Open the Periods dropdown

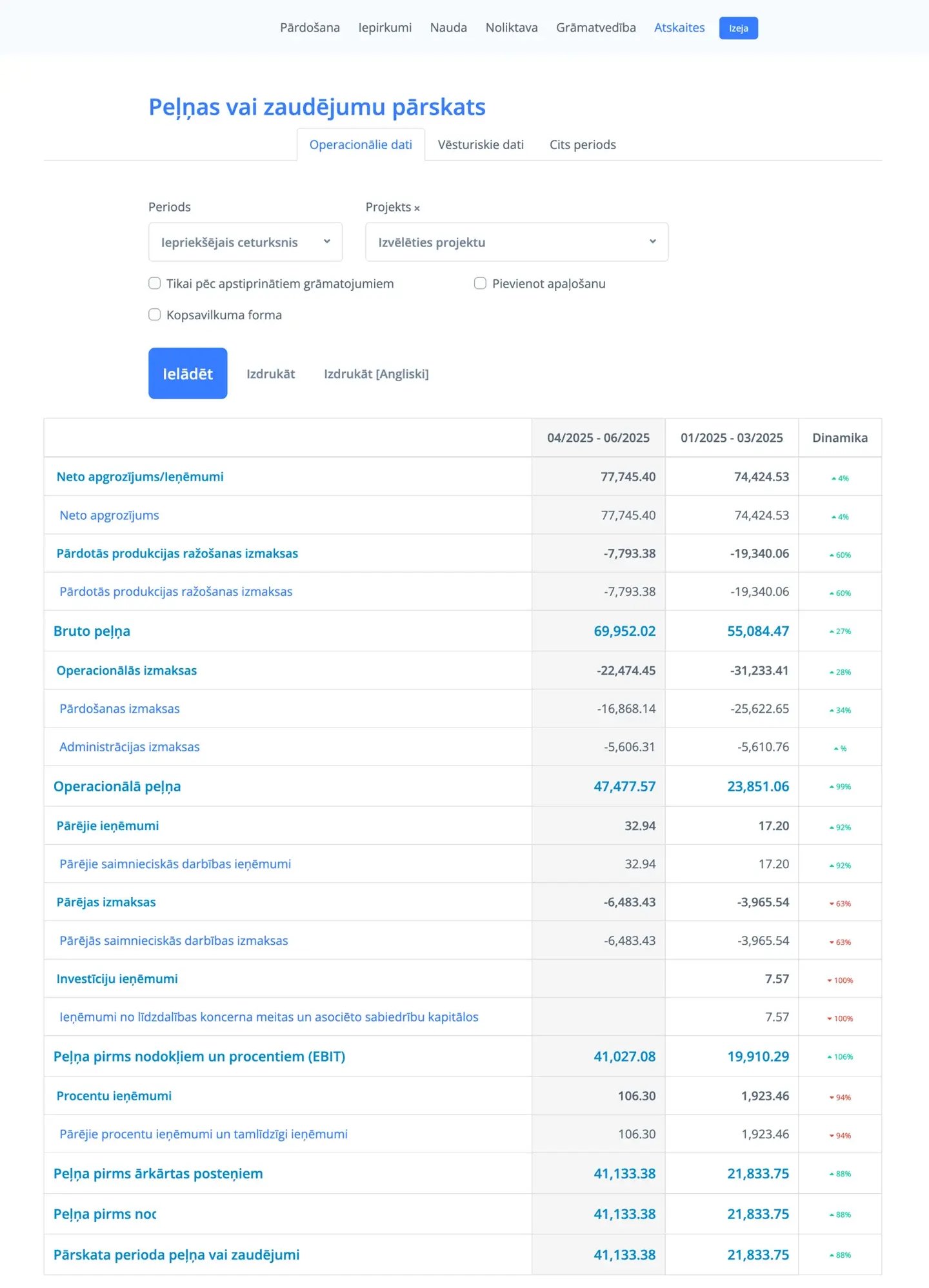(245, 242)
